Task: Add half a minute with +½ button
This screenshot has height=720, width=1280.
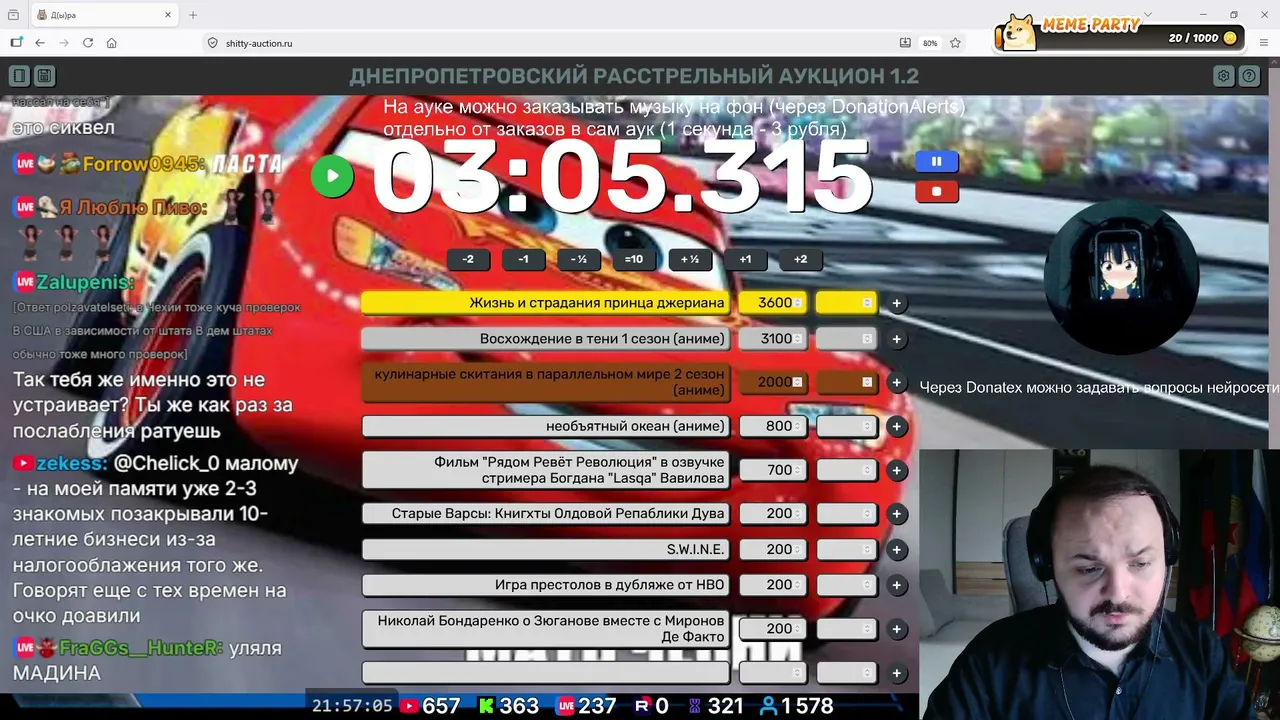Action: click(x=689, y=259)
